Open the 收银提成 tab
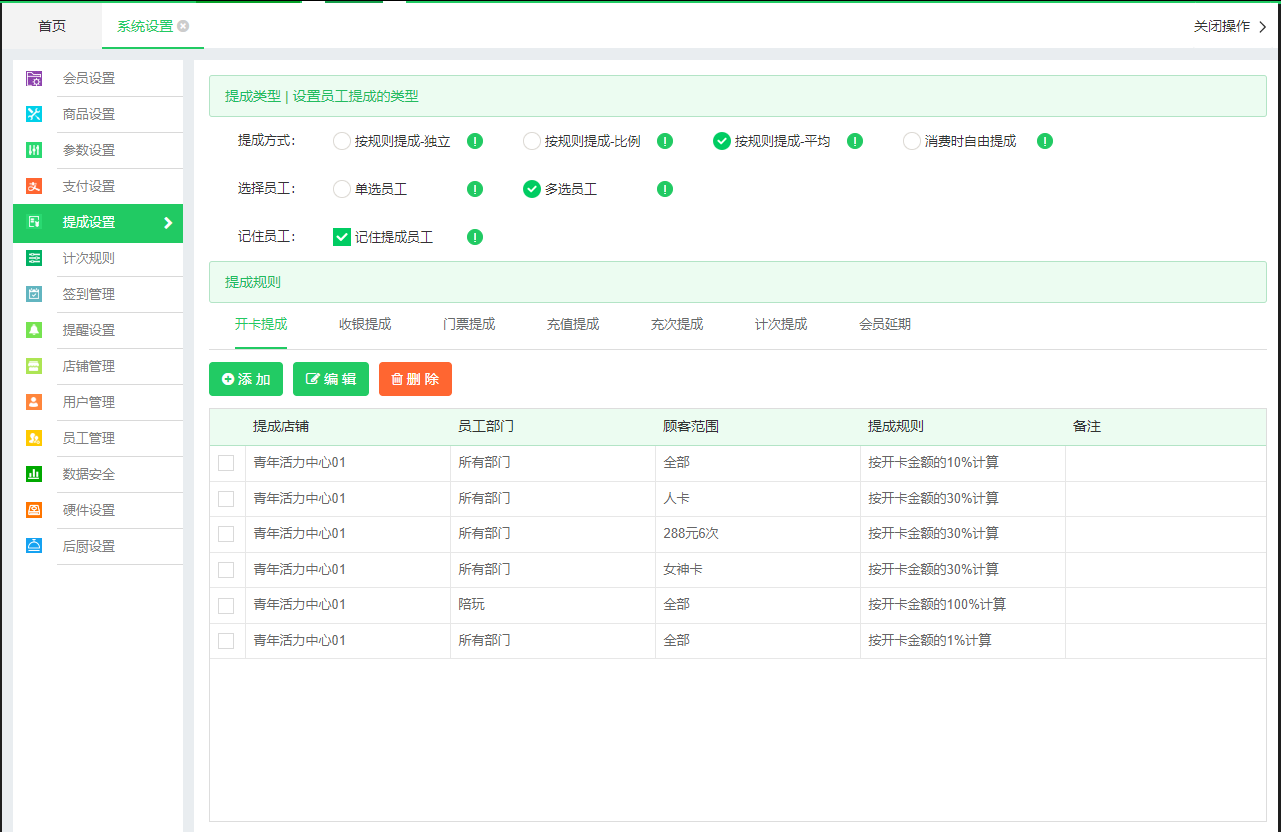The height and width of the screenshot is (832, 1281). pyautogui.click(x=365, y=324)
